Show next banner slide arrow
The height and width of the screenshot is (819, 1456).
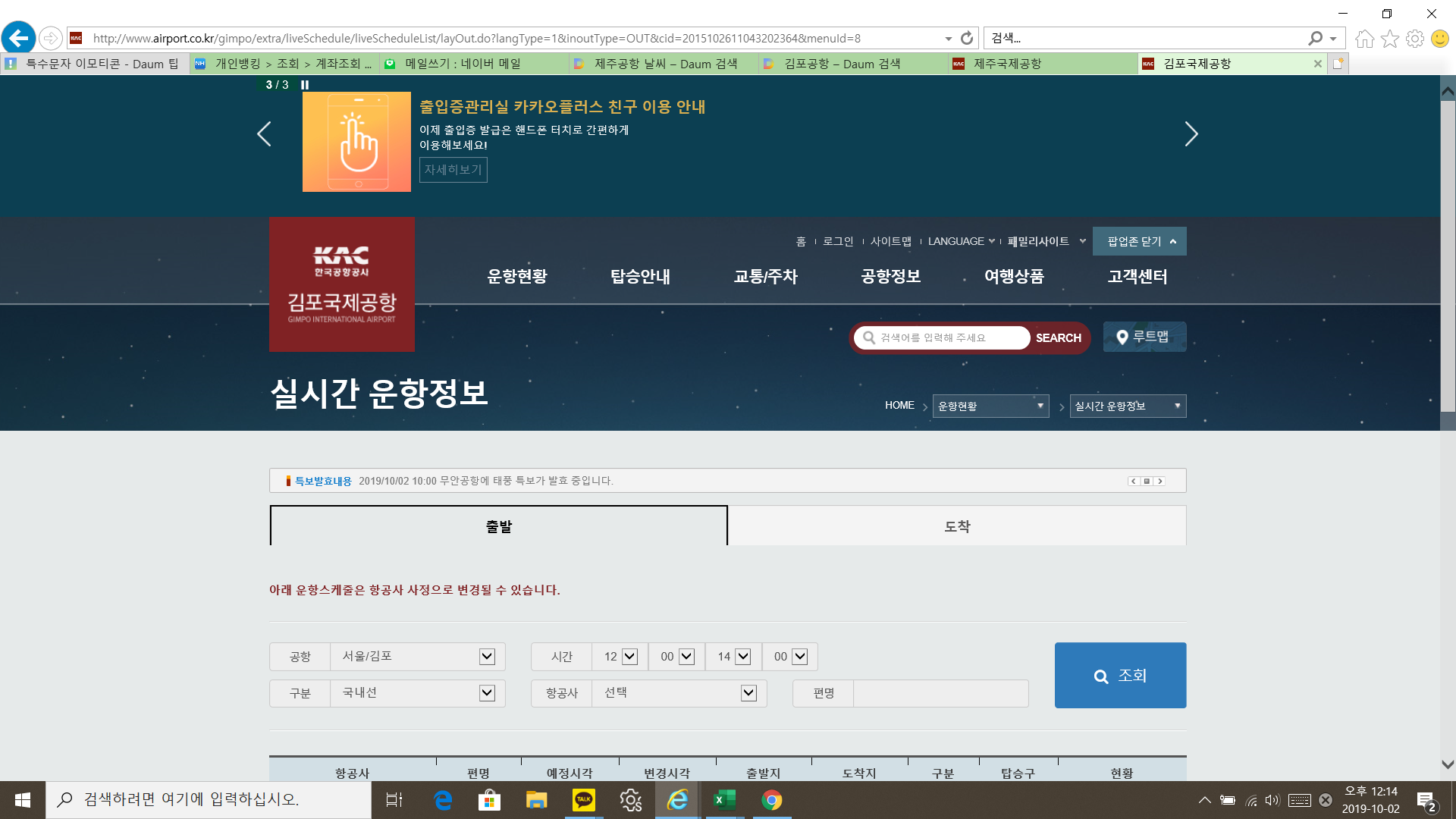point(1191,134)
